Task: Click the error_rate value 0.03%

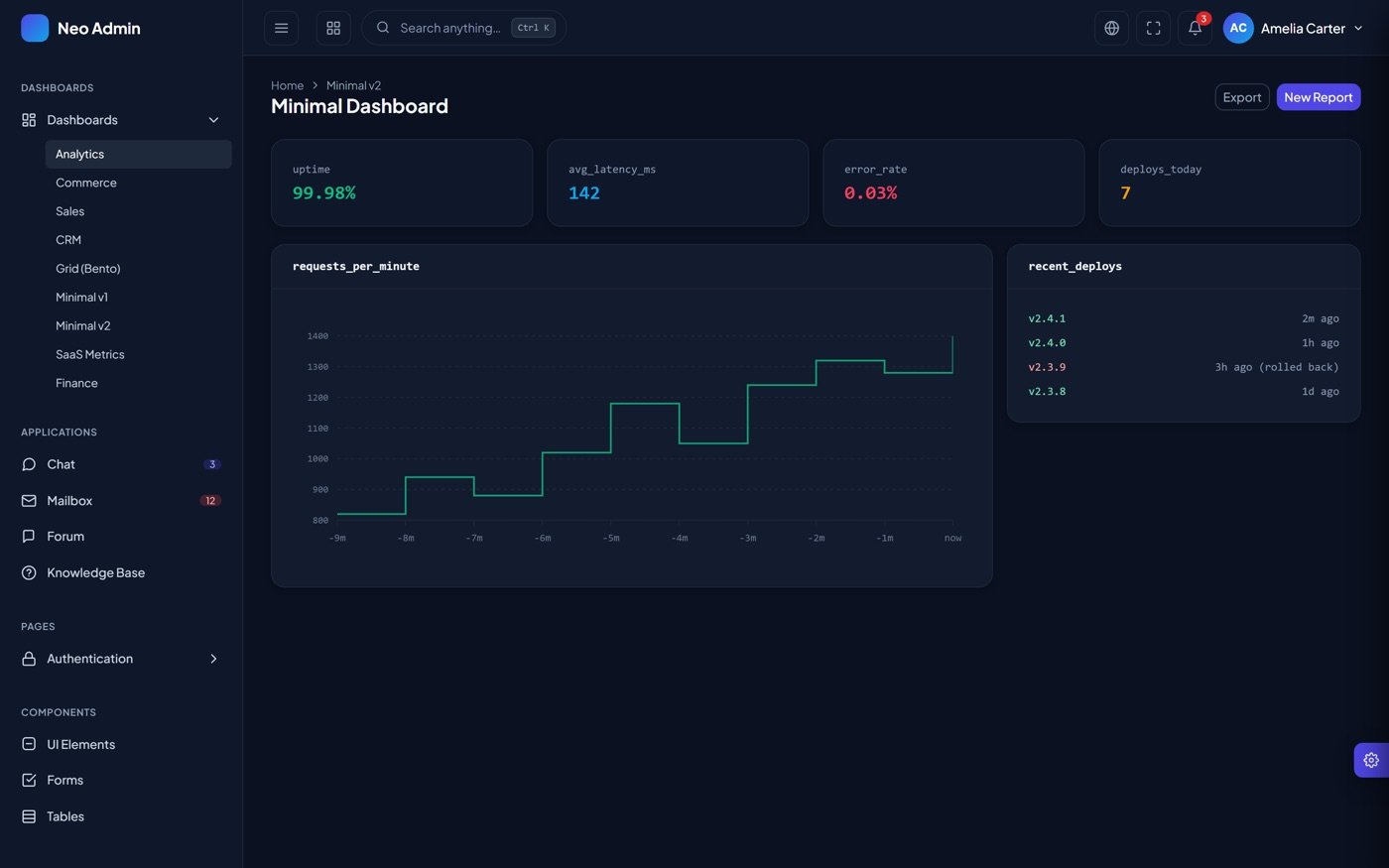Action: 870,193
